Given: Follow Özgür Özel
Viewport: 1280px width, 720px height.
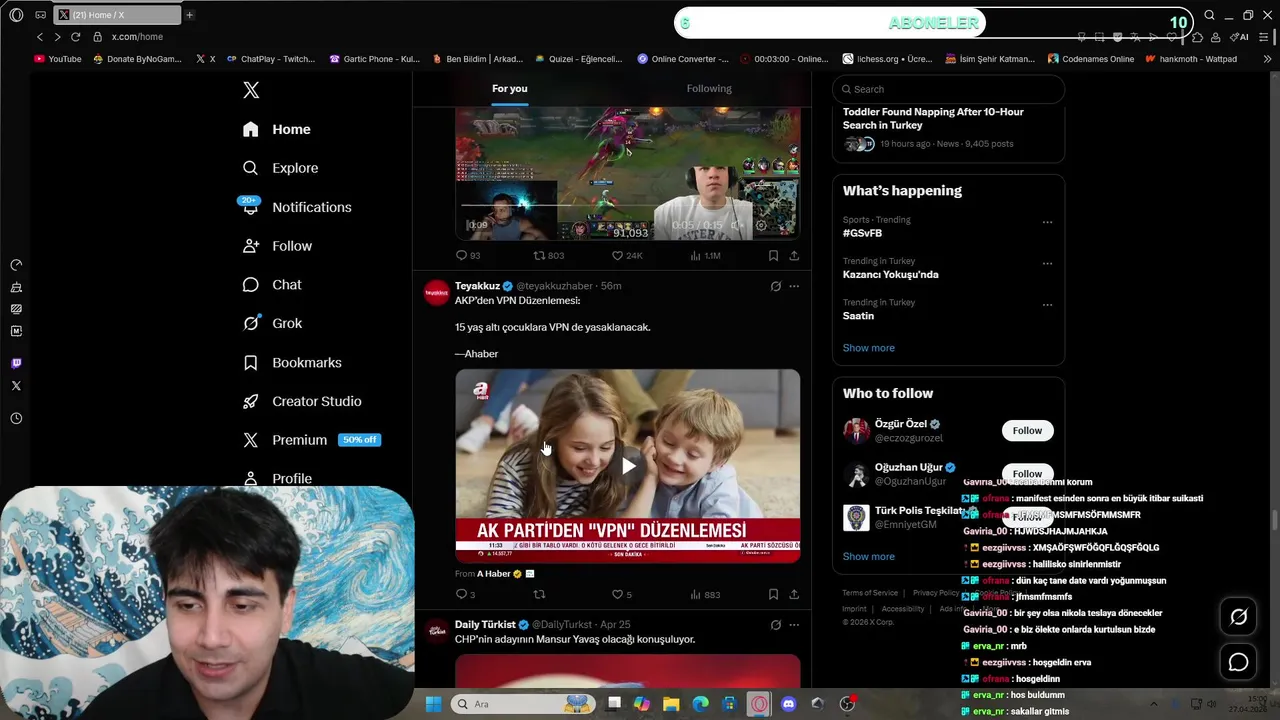Looking at the screenshot, I should tap(1027, 430).
